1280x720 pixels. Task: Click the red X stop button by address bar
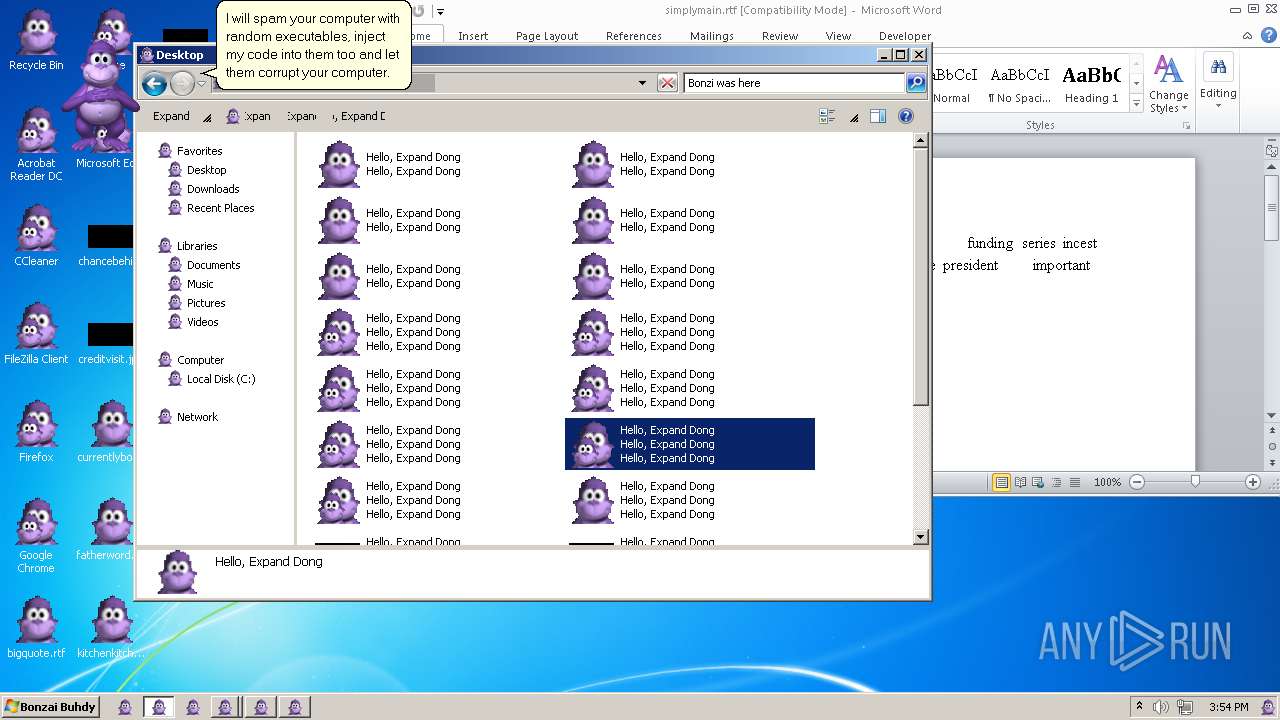(x=667, y=83)
